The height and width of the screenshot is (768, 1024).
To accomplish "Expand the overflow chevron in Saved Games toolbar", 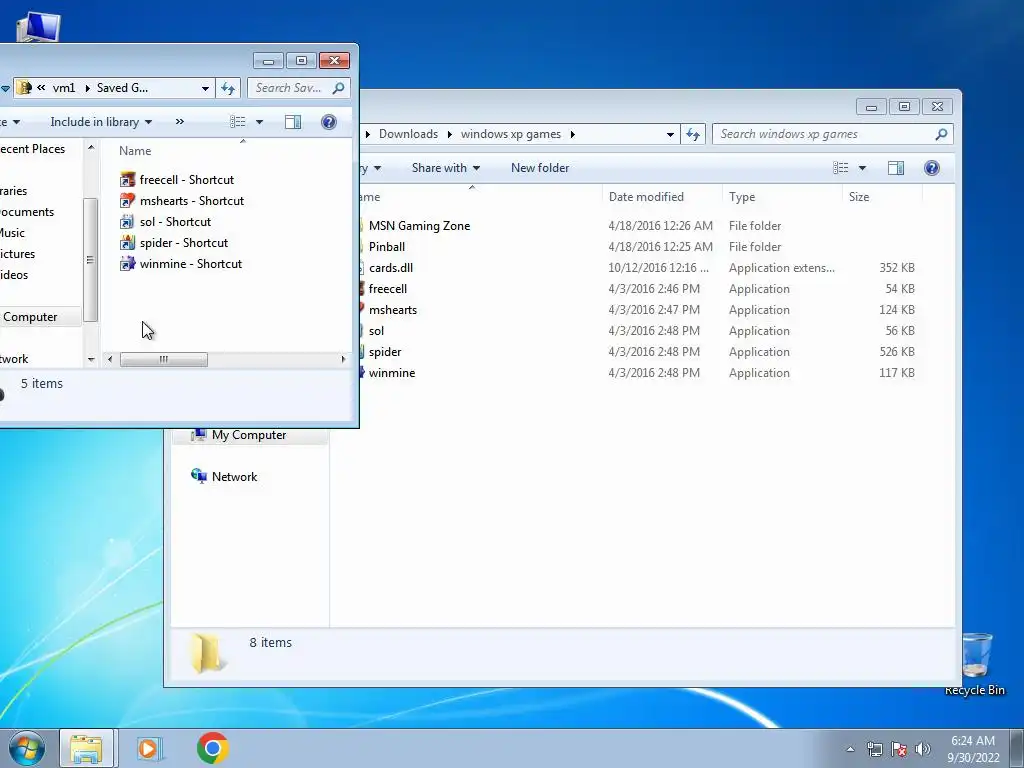I will pos(180,121).
